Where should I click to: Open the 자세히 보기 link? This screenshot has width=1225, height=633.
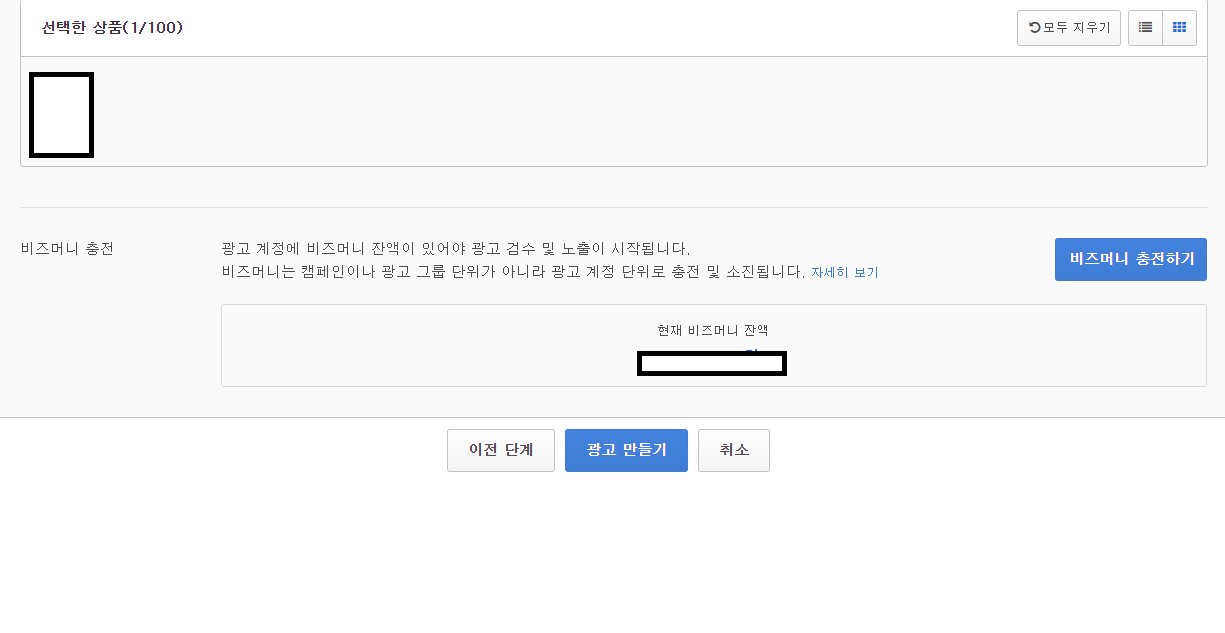pos(844,272)
